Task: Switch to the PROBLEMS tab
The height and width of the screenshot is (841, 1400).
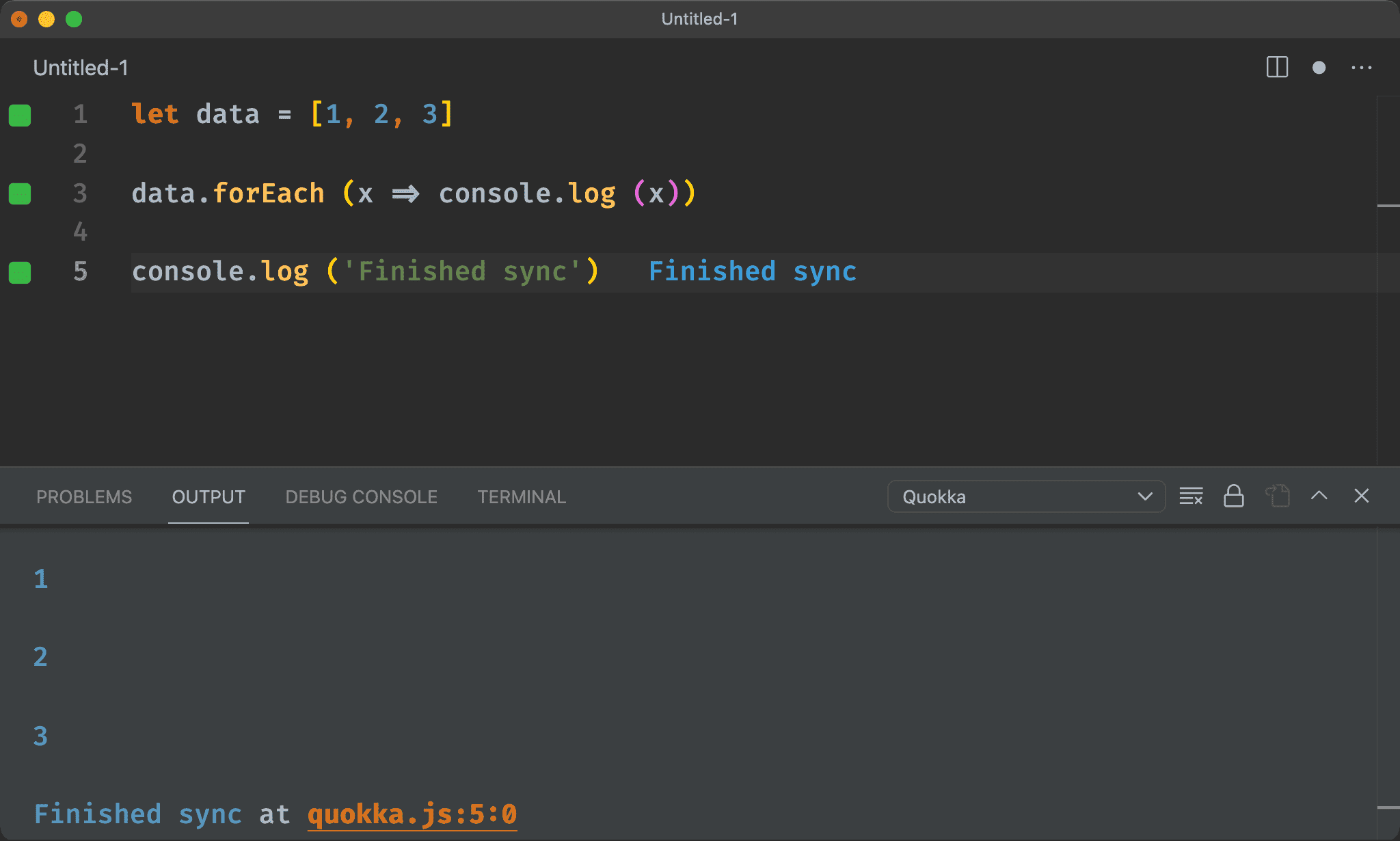Action: point(84,497)
